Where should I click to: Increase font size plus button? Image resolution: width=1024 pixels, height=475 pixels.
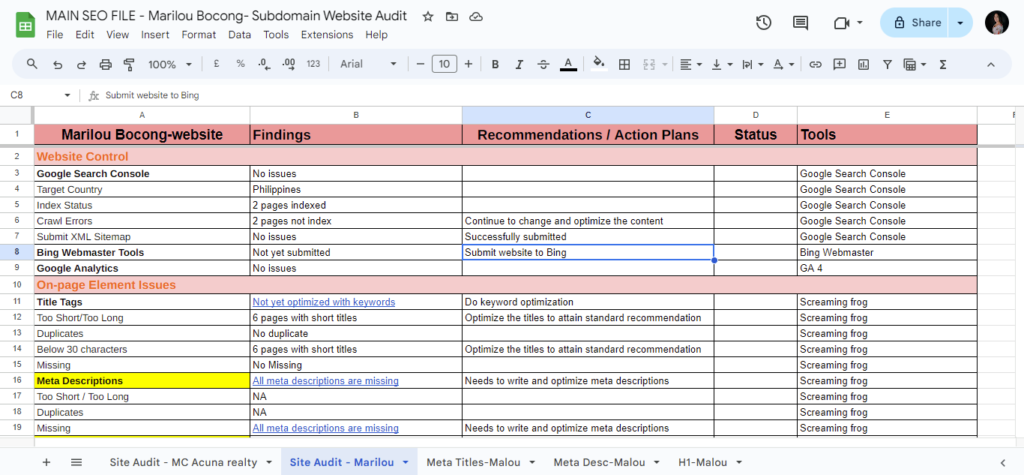(468, 64)
